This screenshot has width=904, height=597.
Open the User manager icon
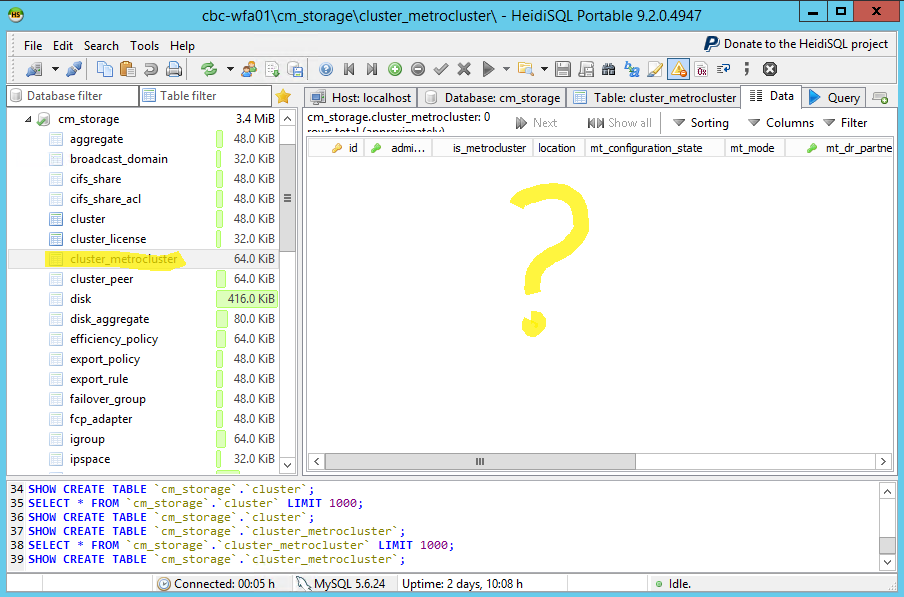[x=248, y=69]
